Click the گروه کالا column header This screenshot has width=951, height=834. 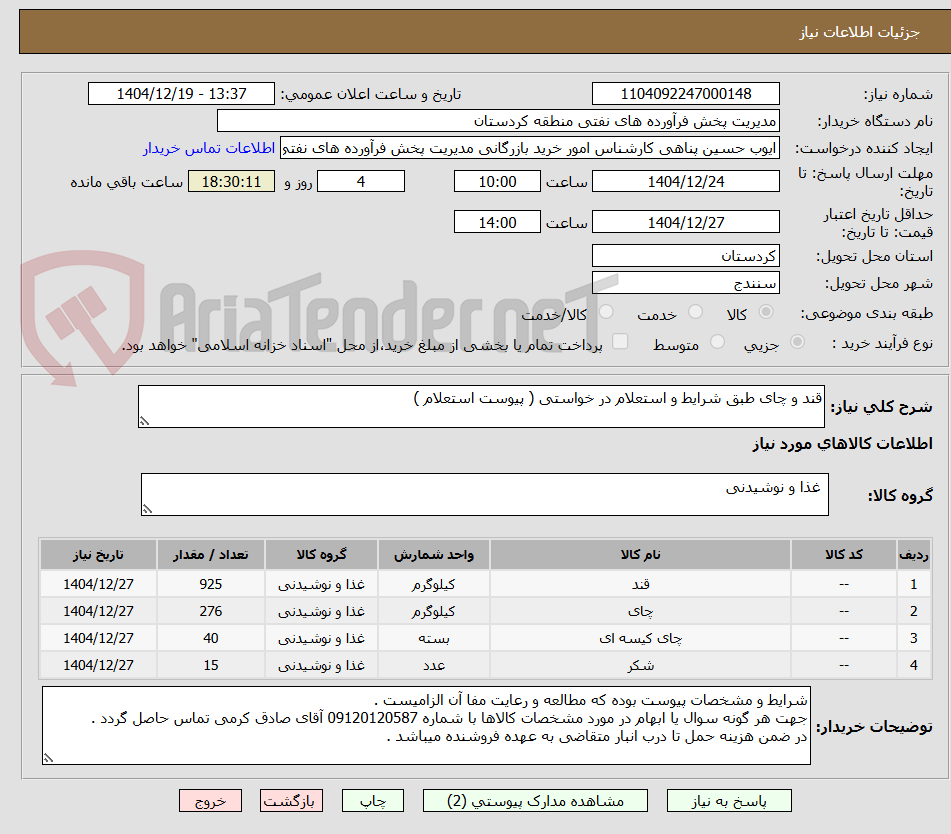point(321,554)
